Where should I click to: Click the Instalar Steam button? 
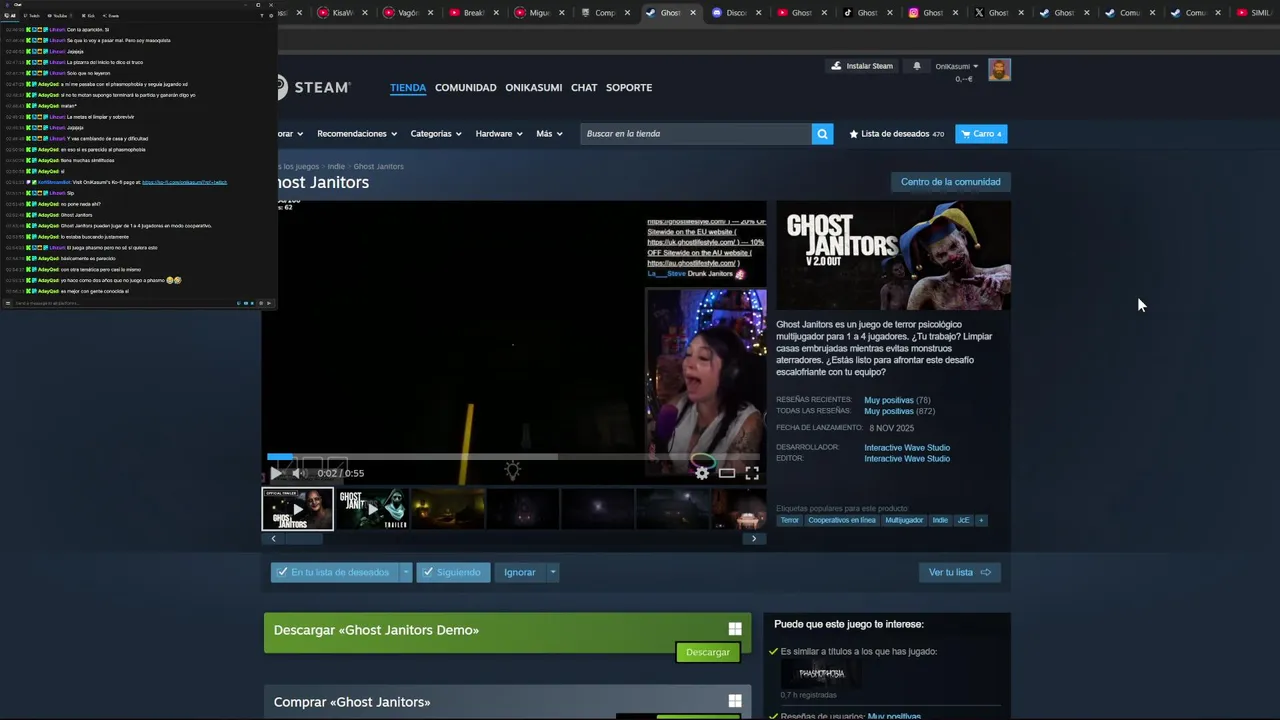pos(862,66)
